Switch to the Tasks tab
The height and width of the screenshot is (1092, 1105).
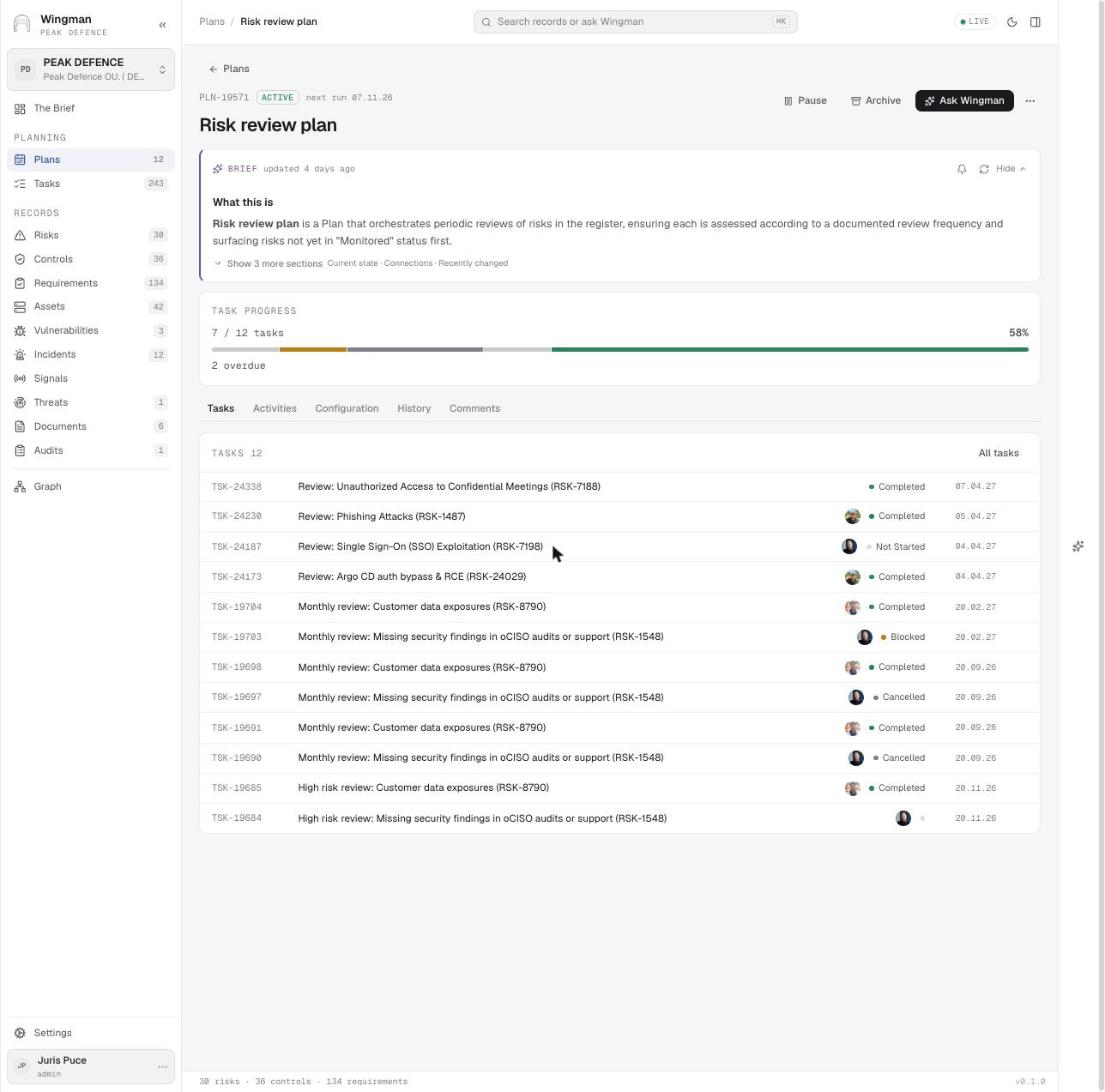(221, 409)
